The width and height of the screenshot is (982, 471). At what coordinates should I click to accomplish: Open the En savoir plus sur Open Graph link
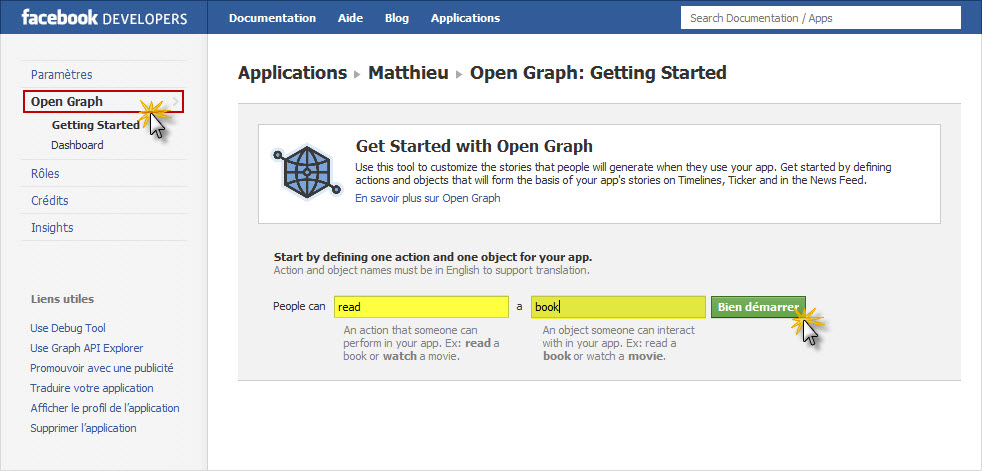click(428, 198)
